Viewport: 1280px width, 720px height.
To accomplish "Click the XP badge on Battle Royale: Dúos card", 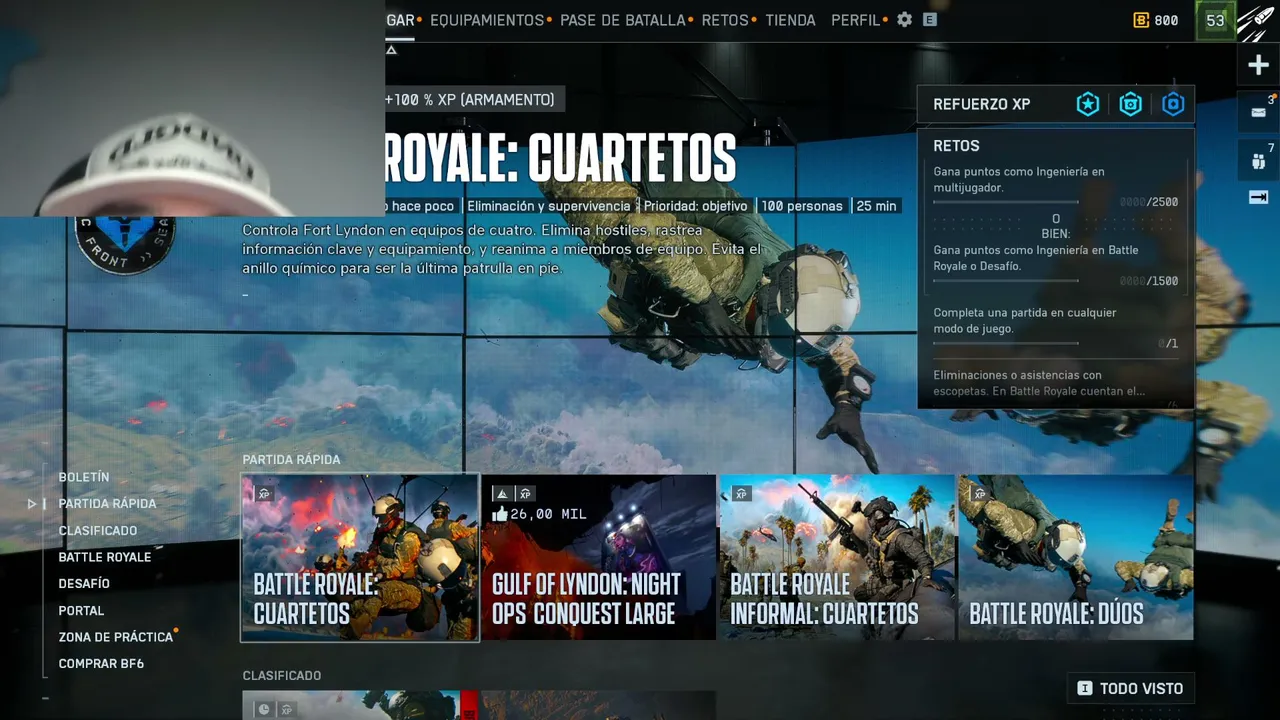I will coord(979,493).
